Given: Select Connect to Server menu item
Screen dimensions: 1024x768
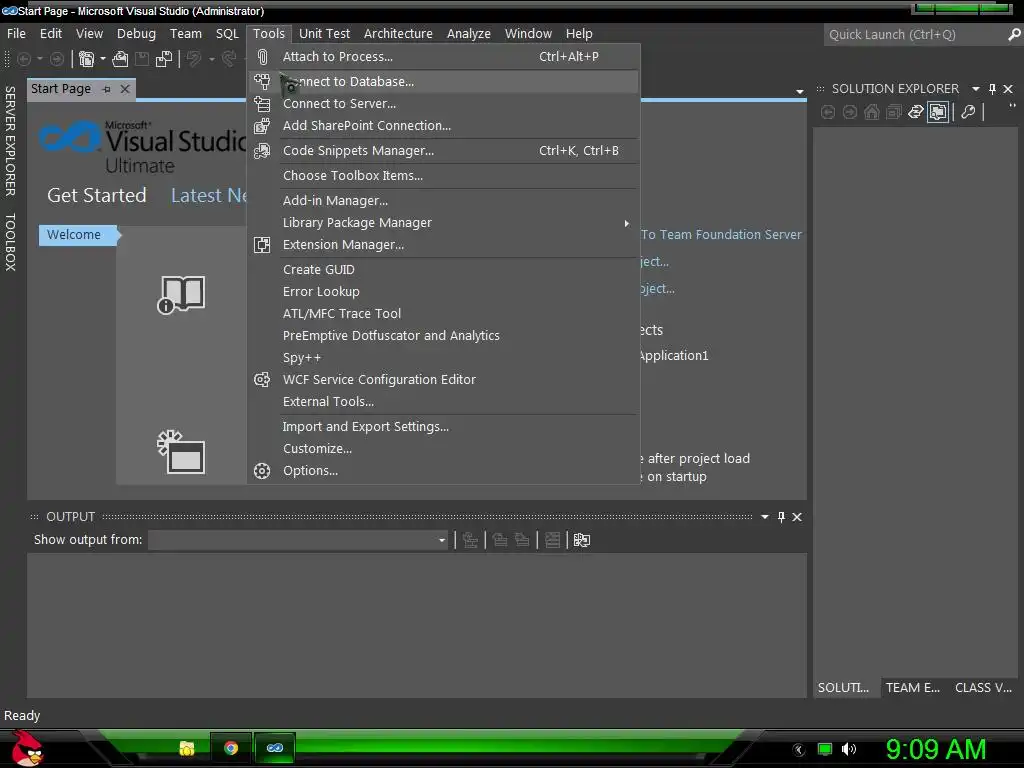Looking at the screenshot, I should click(443, 104).
